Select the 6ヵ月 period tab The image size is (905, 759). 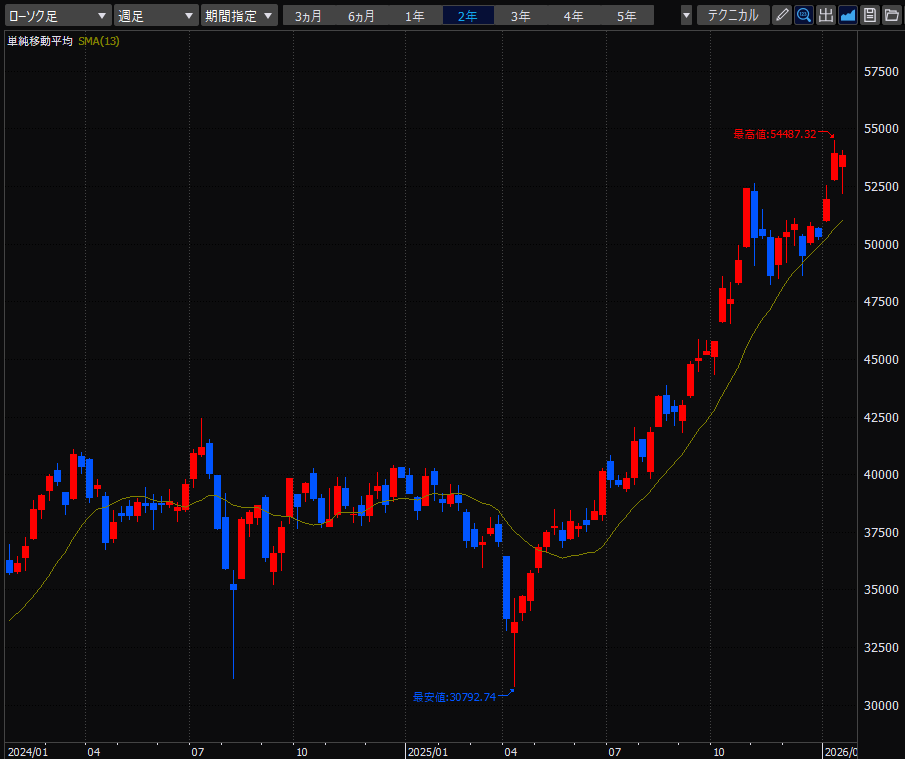(x=361, y=16)
